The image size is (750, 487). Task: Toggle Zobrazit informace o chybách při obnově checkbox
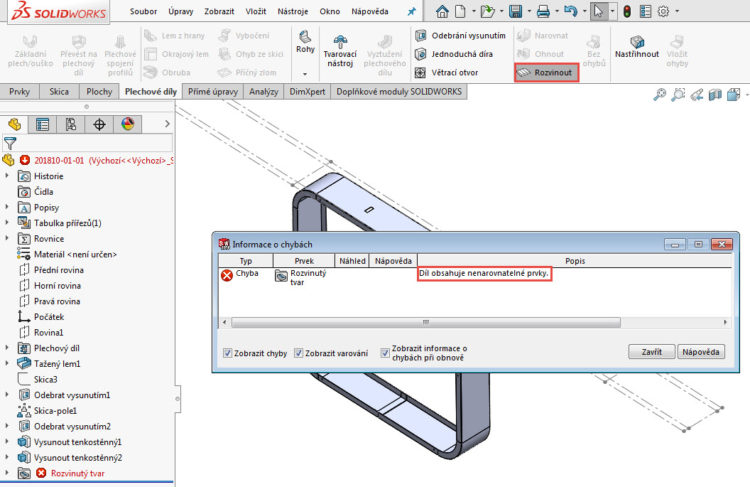385,353
